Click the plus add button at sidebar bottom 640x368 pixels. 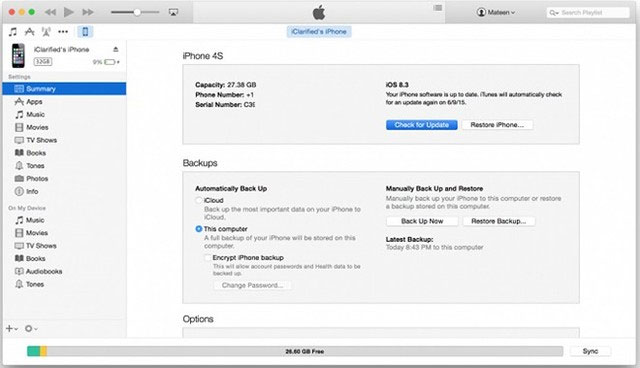(x=11, y=328)
